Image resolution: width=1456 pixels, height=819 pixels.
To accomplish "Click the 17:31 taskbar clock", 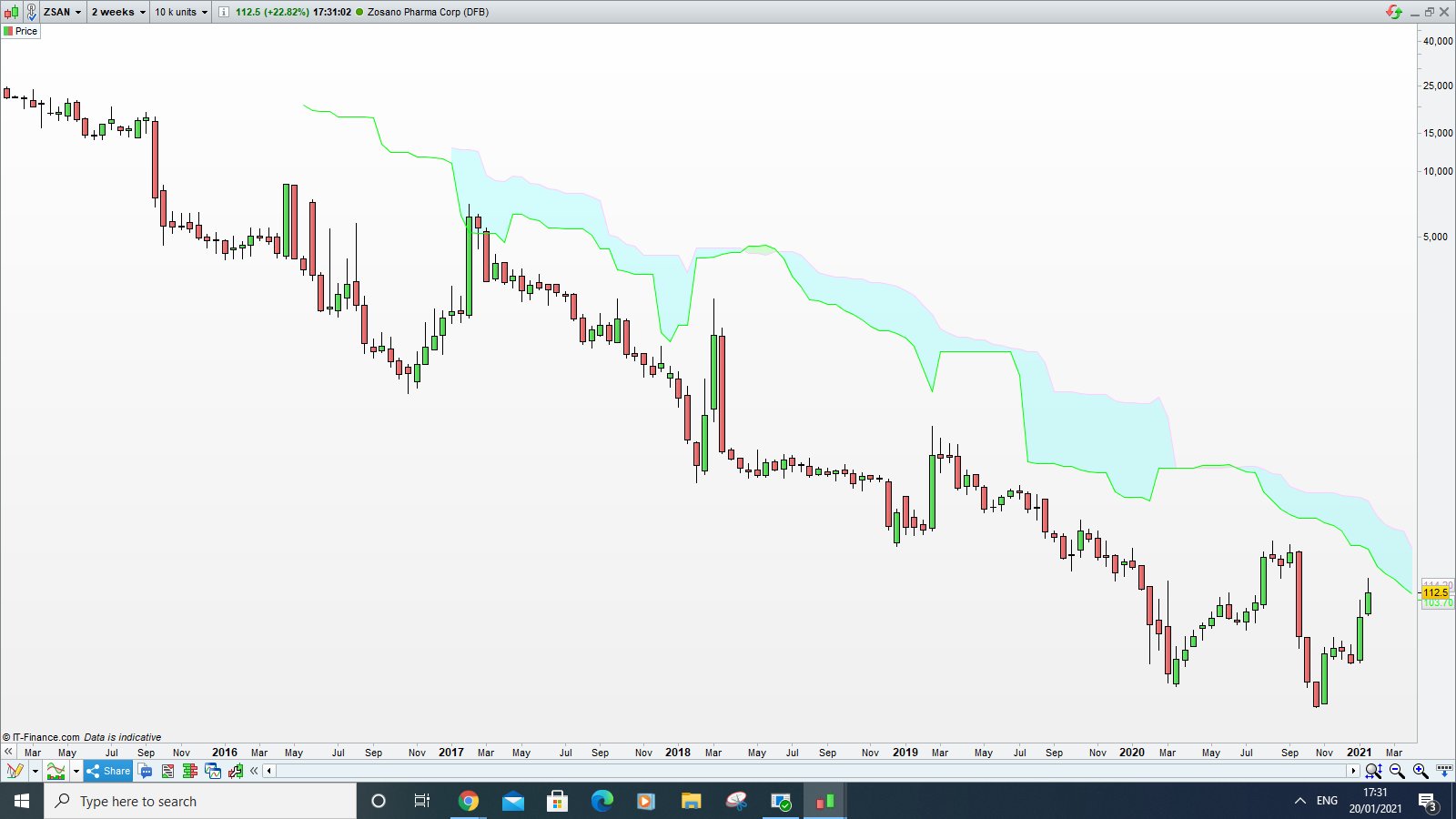I will (x=1375, y=793).
